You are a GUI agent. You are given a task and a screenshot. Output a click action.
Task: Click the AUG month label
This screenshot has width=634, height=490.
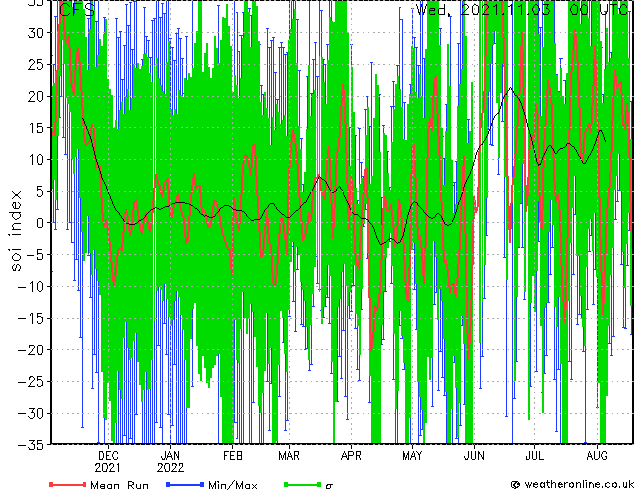pyautogui.click(x=597, y=456)
